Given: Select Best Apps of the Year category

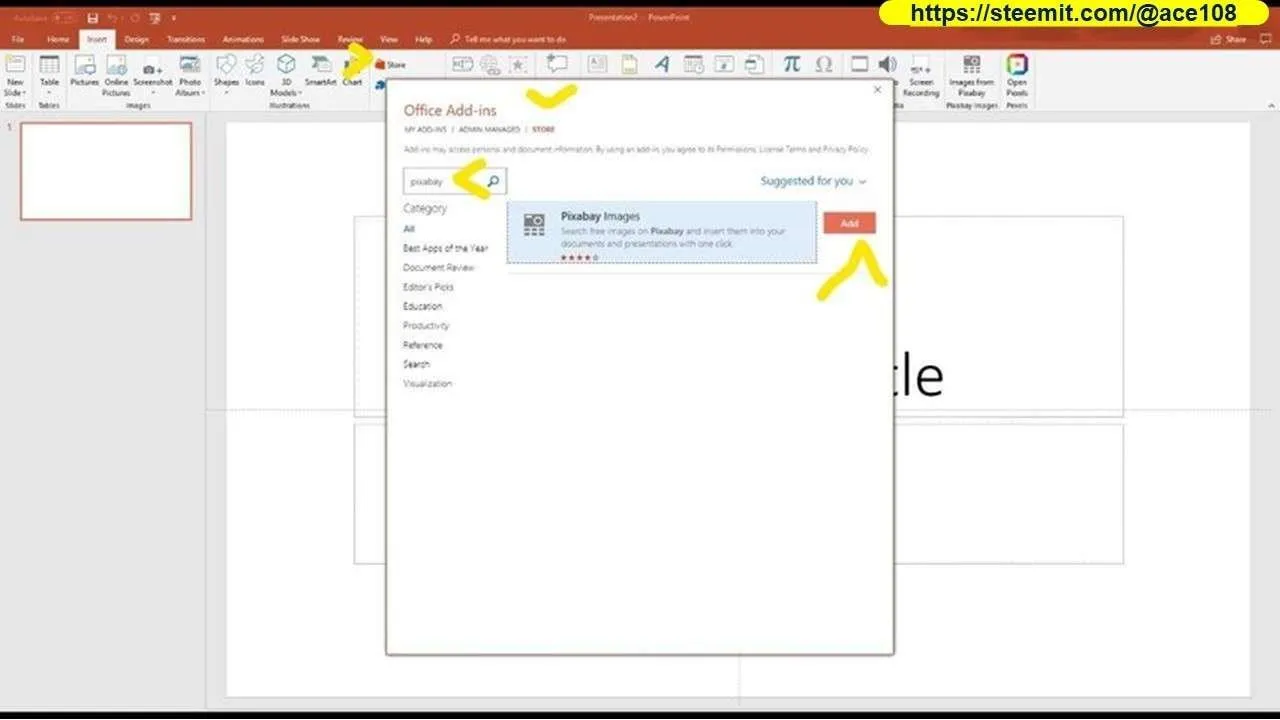Looking at the screenshot, I should tap(445, 248).
